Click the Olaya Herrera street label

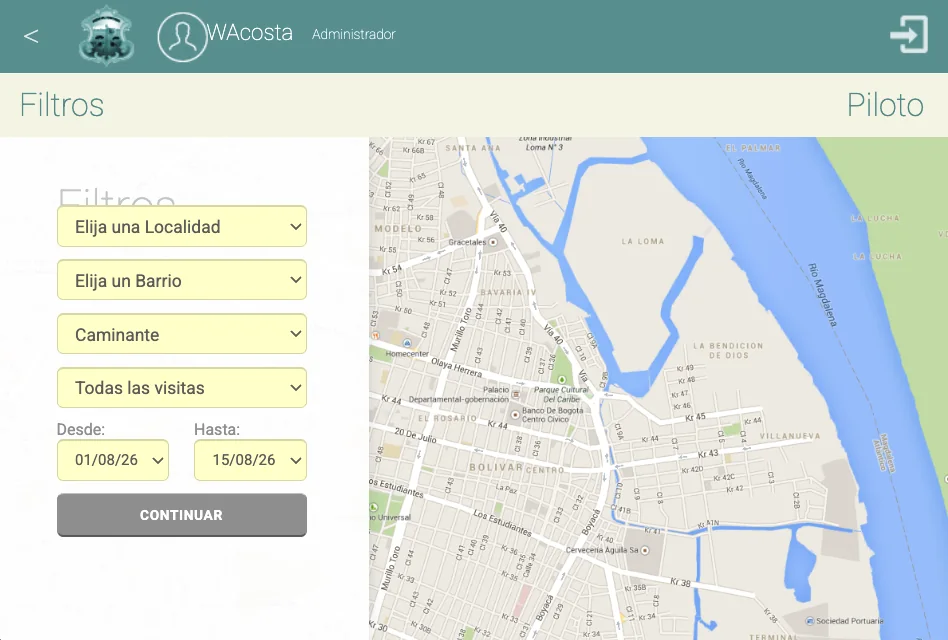456,367
